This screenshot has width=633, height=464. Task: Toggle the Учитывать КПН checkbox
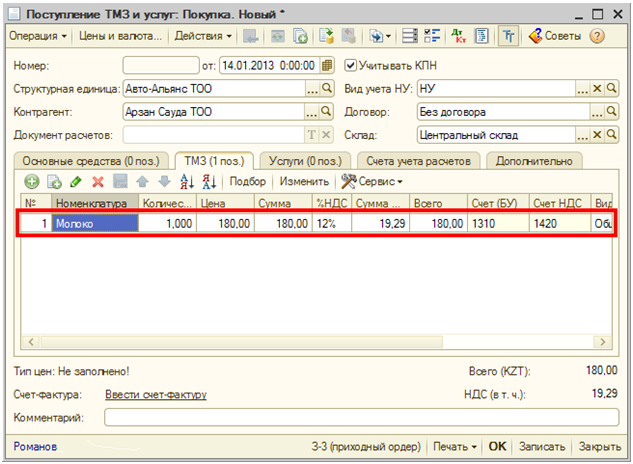(350, 66)
